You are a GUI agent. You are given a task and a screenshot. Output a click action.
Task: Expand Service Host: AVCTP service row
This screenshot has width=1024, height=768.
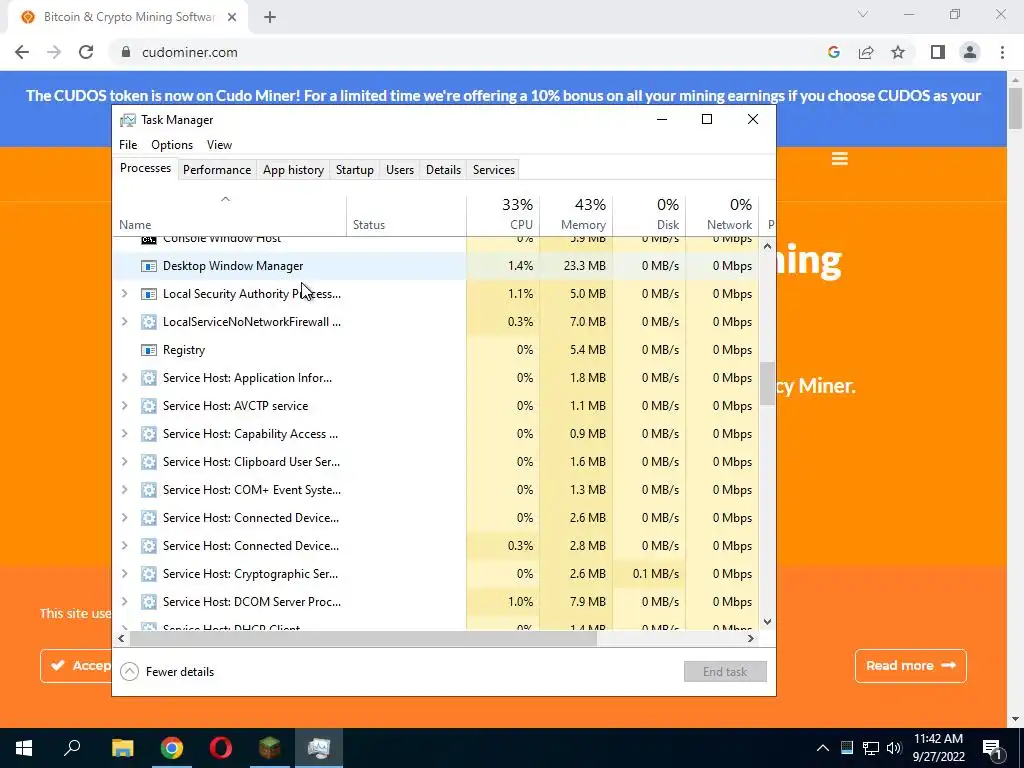point(125,406)
